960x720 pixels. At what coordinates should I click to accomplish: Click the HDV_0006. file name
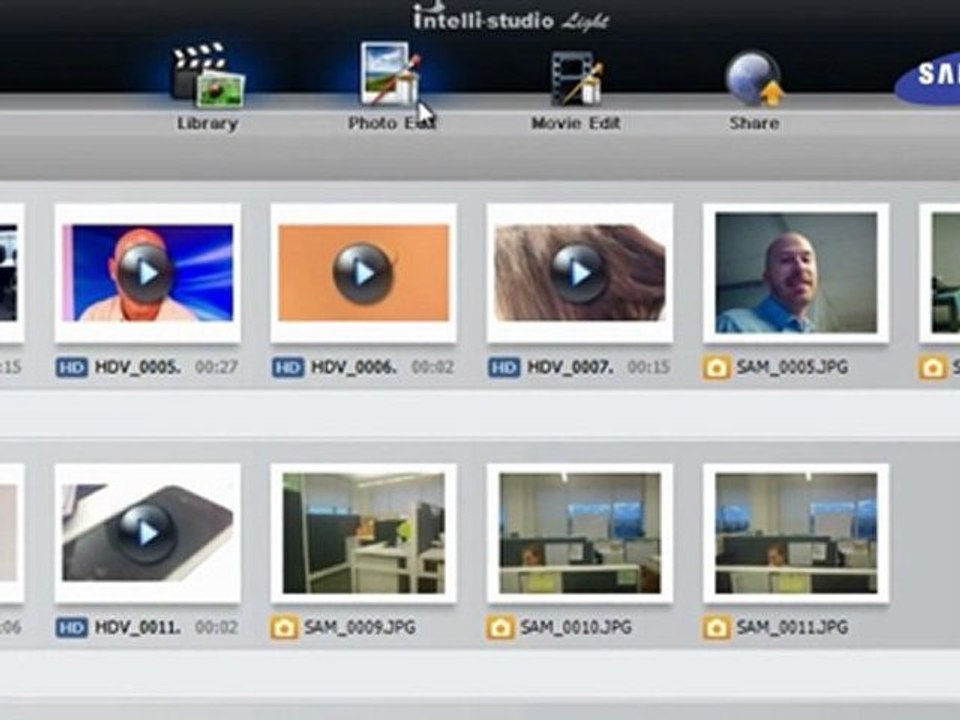click(354, 367)
